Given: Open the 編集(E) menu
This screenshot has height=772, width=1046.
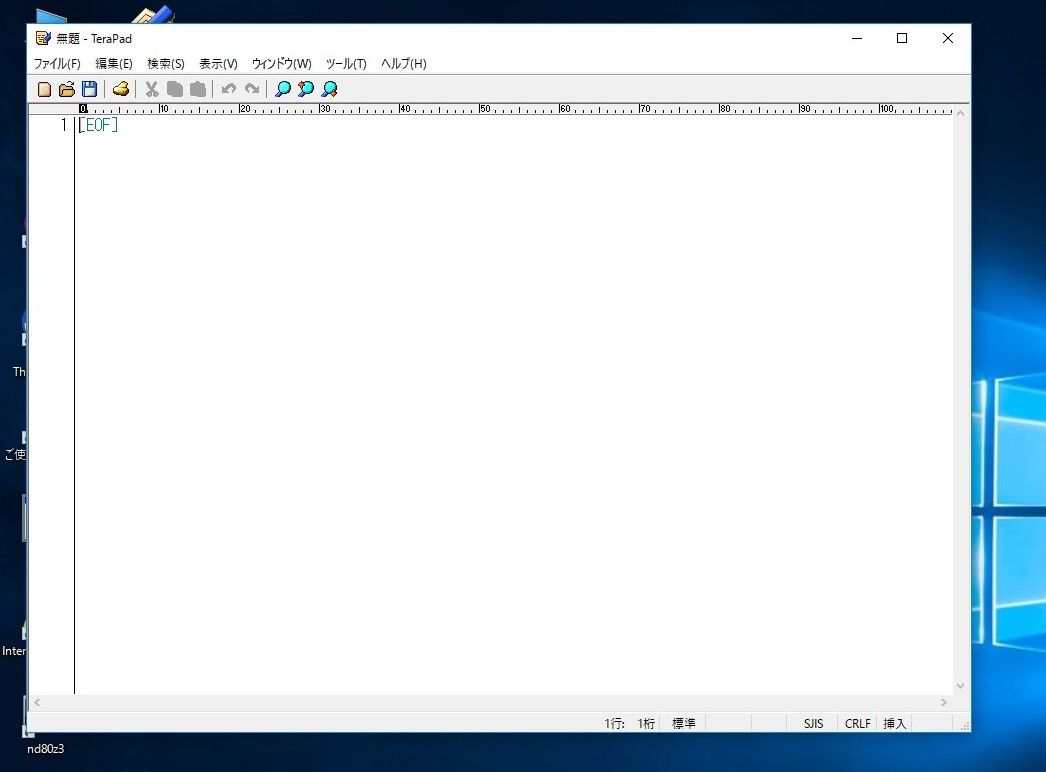Looking at the screenshot, I should [114, 63].
